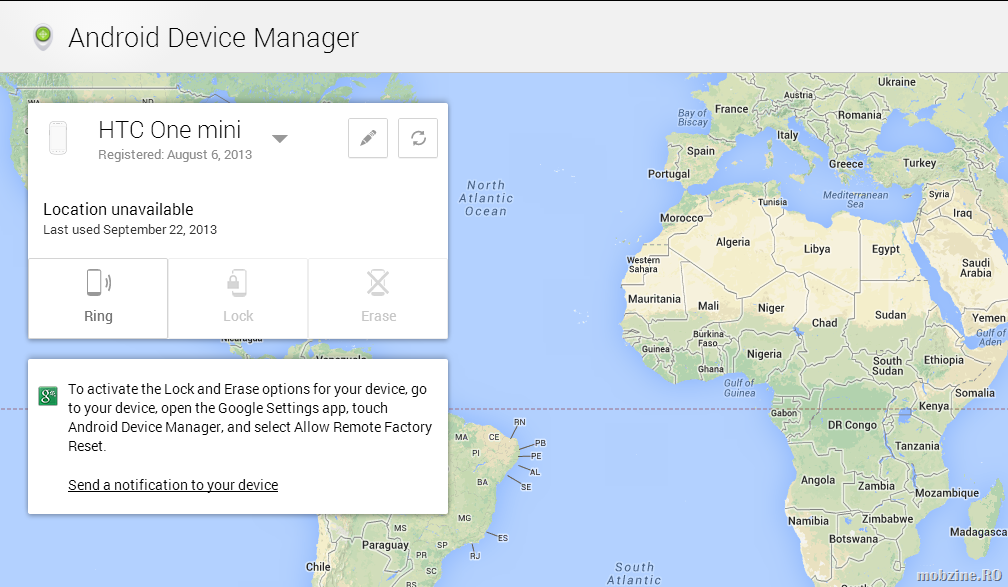Select the HTC One mini device name
Image resolution: width=1008 pixels, height=587 pixels.
tap(170, 130)
